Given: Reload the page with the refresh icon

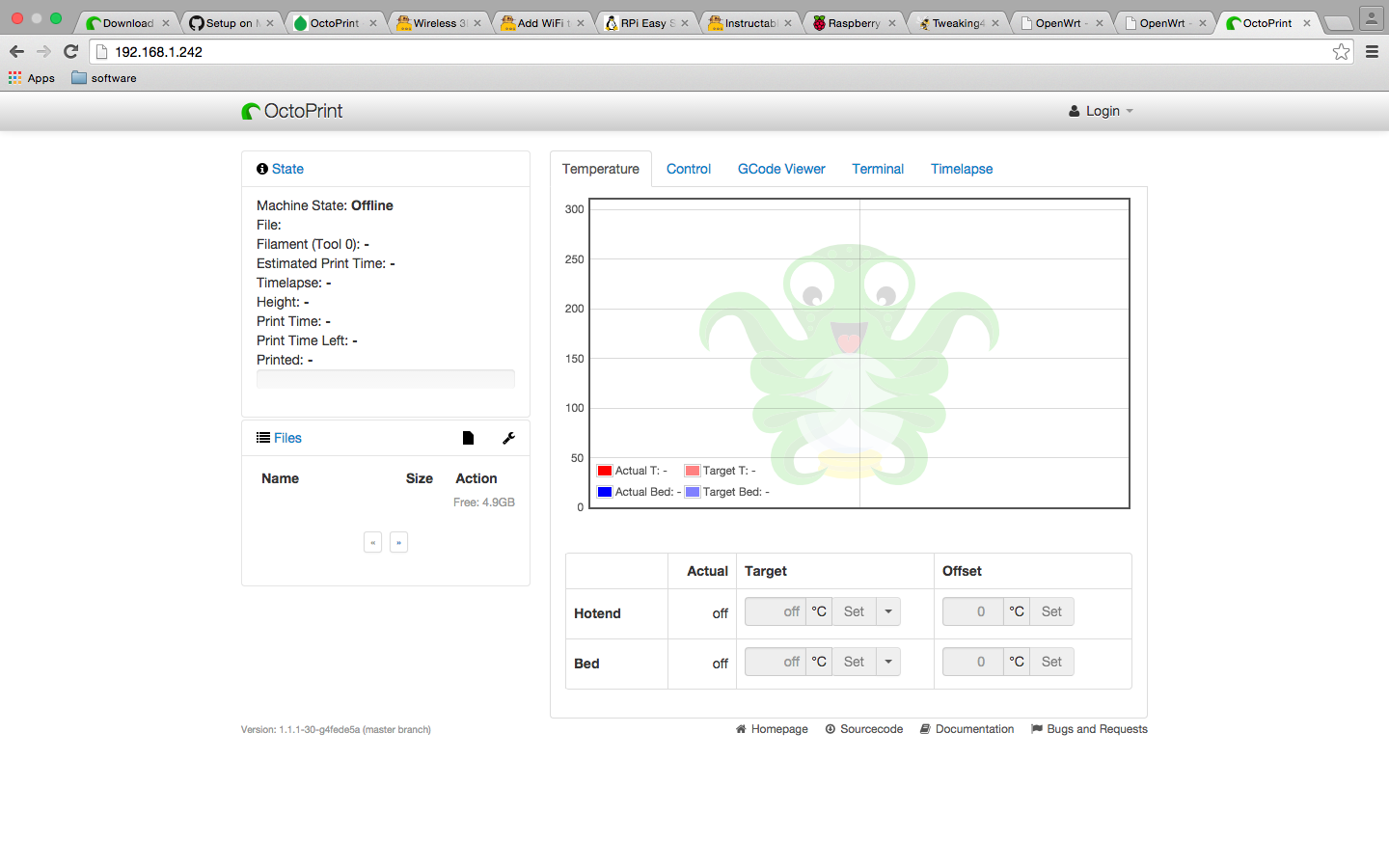Looking at the screenshot, I should 70,51.
